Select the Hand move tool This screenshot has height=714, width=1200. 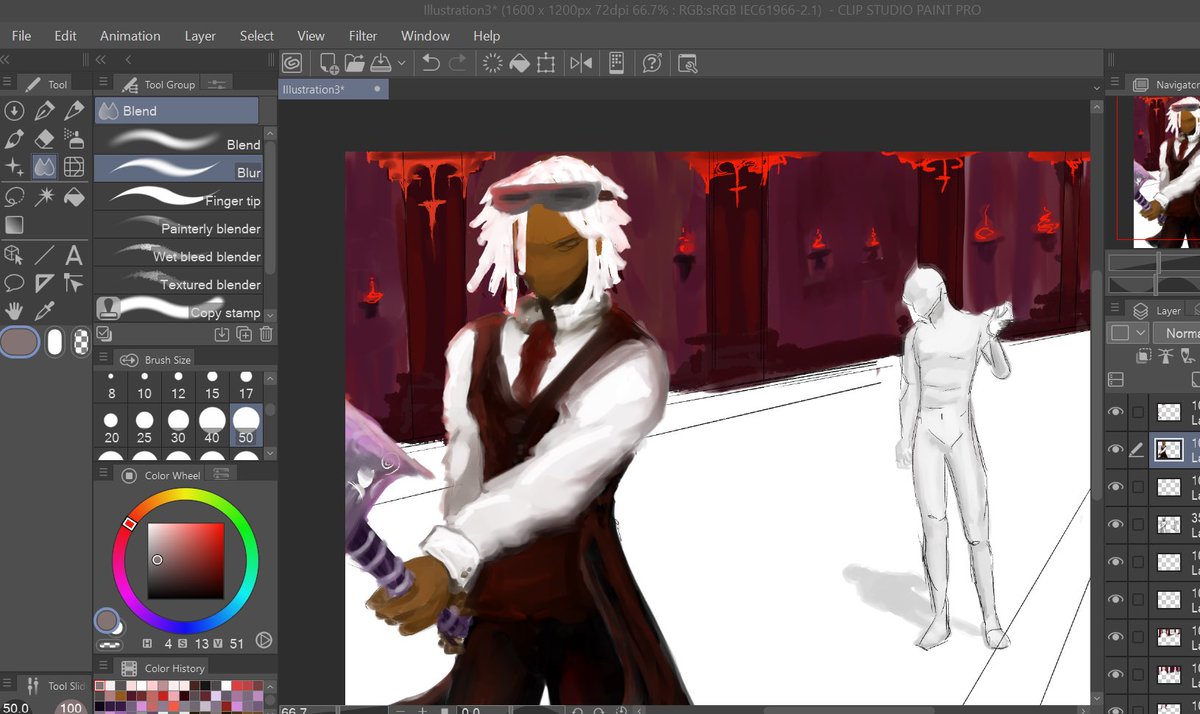point(14,311)
